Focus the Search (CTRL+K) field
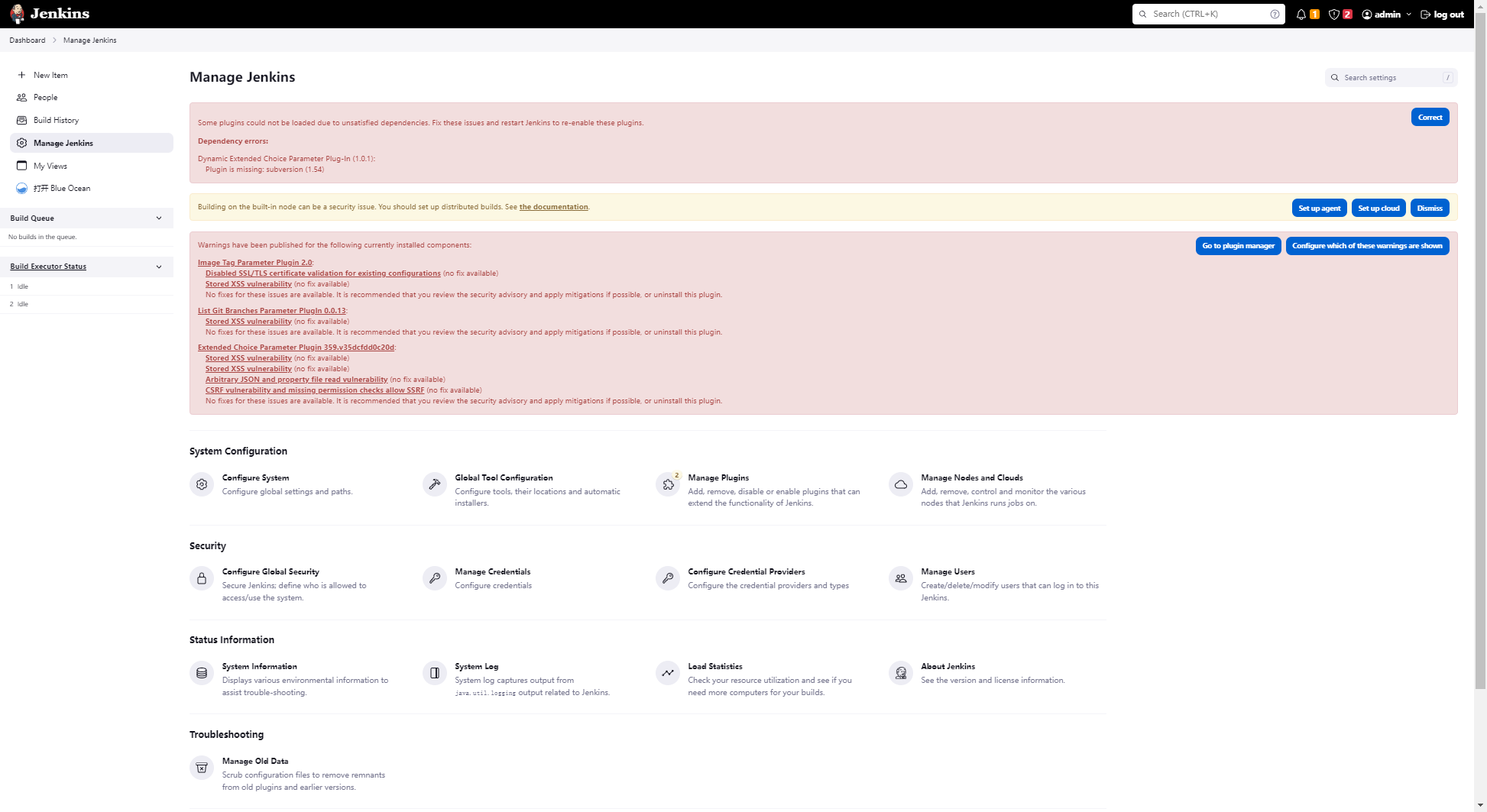Image resolution: width=1487 pixels, height=812 pixels. [1208, 14]
